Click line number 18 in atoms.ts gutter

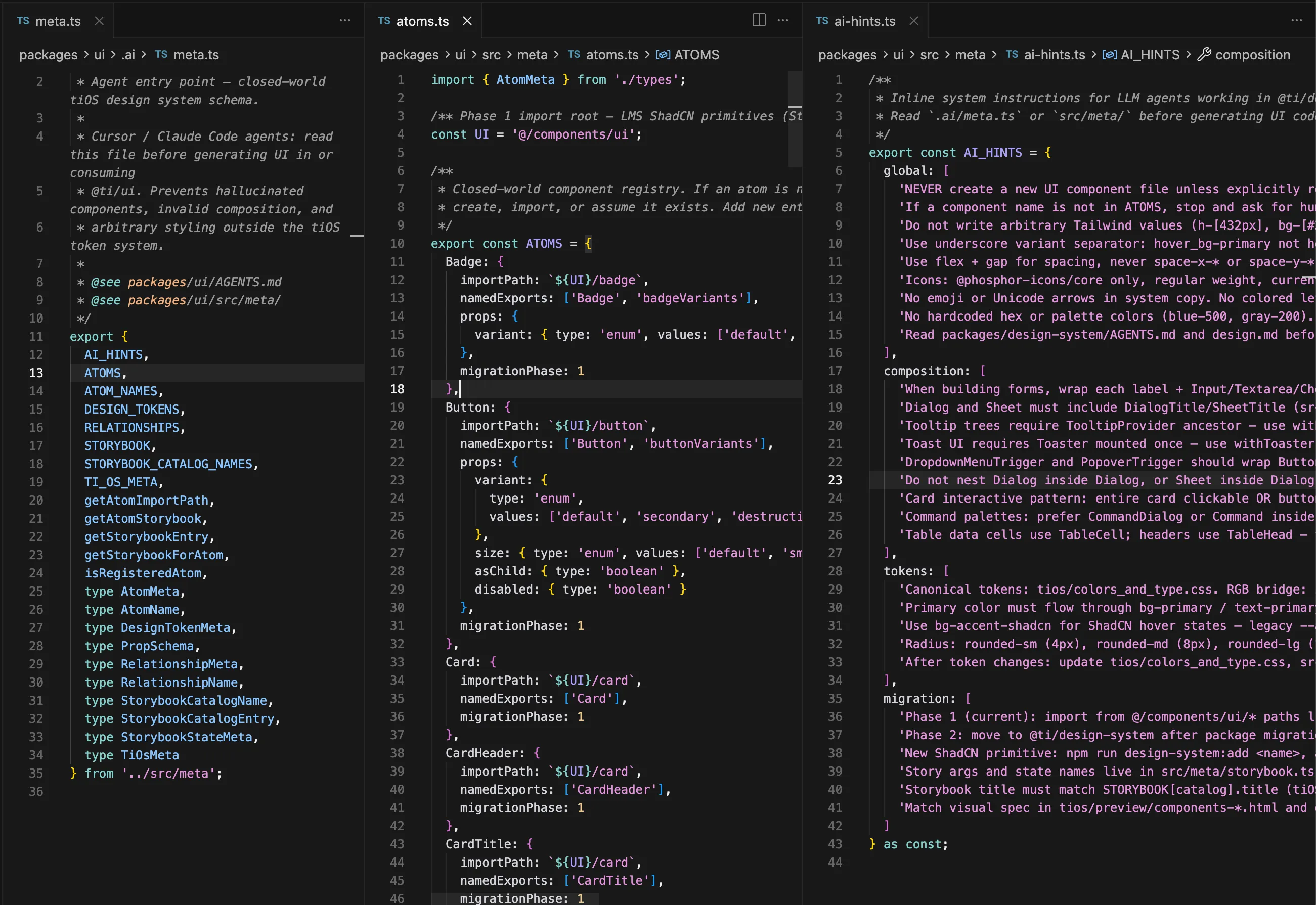coord(397,389)
